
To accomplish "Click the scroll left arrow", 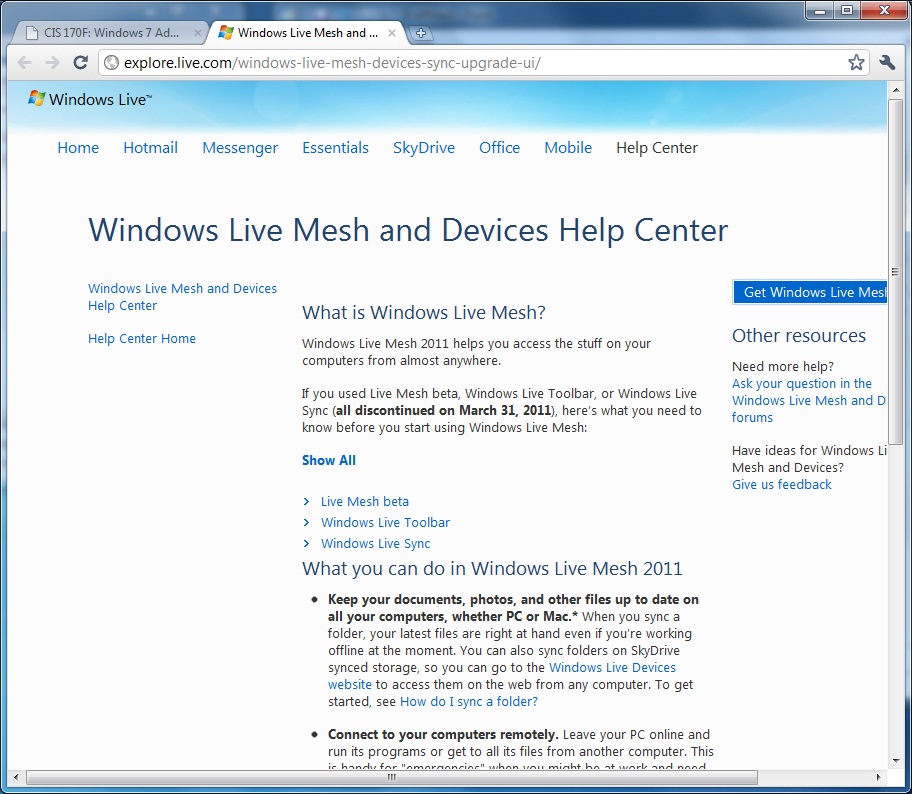I will (x=16, y=777).
